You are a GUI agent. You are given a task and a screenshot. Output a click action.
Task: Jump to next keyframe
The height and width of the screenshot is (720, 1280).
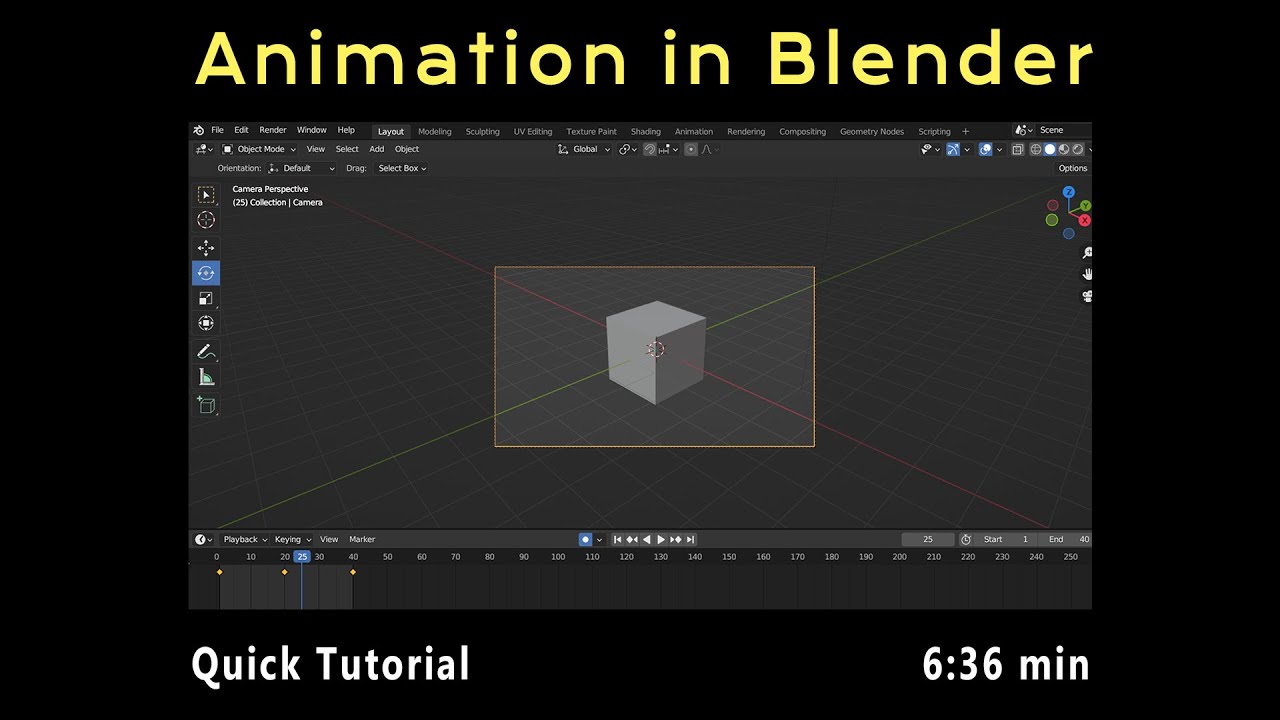click(x=675, y=540)
